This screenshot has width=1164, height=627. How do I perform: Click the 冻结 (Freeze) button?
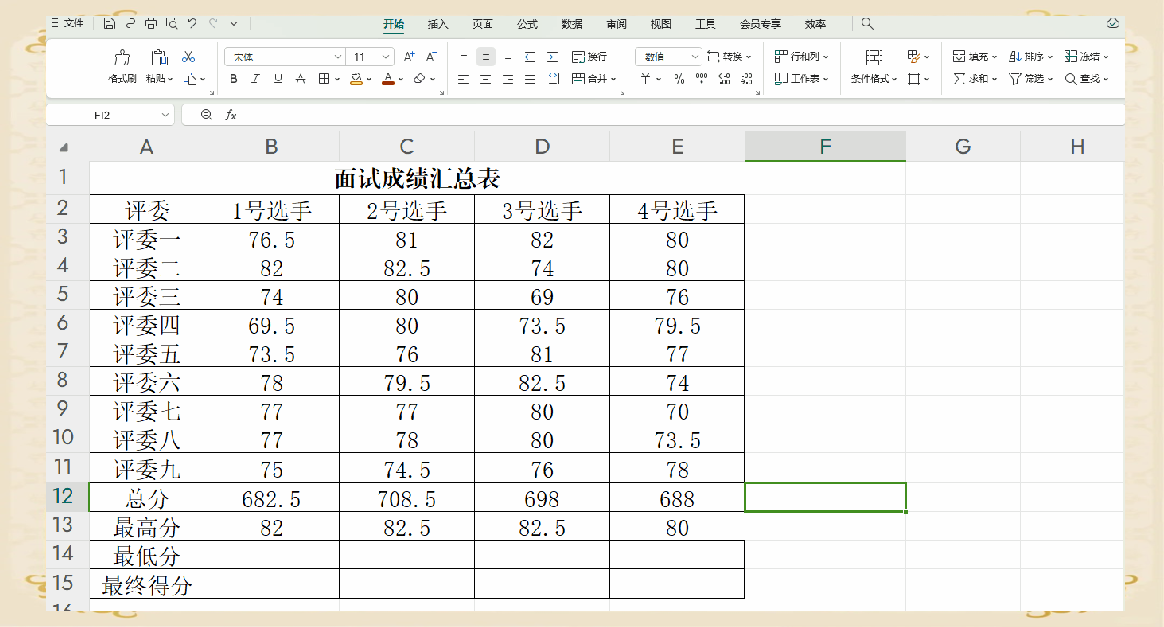pyautogui.click(x=1086, y=56)
